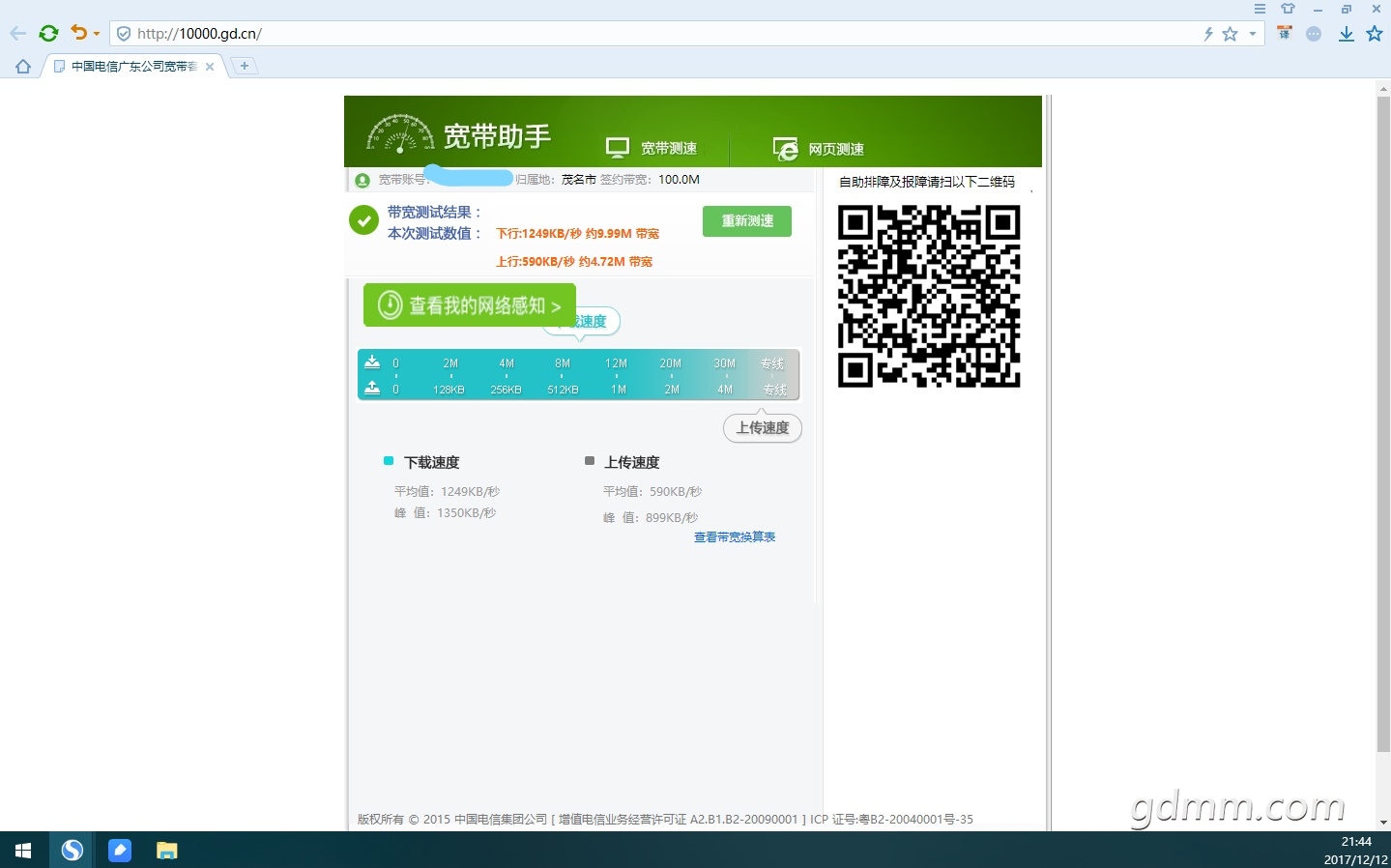
Task: Click the 专线 mark at download scale end
Action: (x=772, y=363)
